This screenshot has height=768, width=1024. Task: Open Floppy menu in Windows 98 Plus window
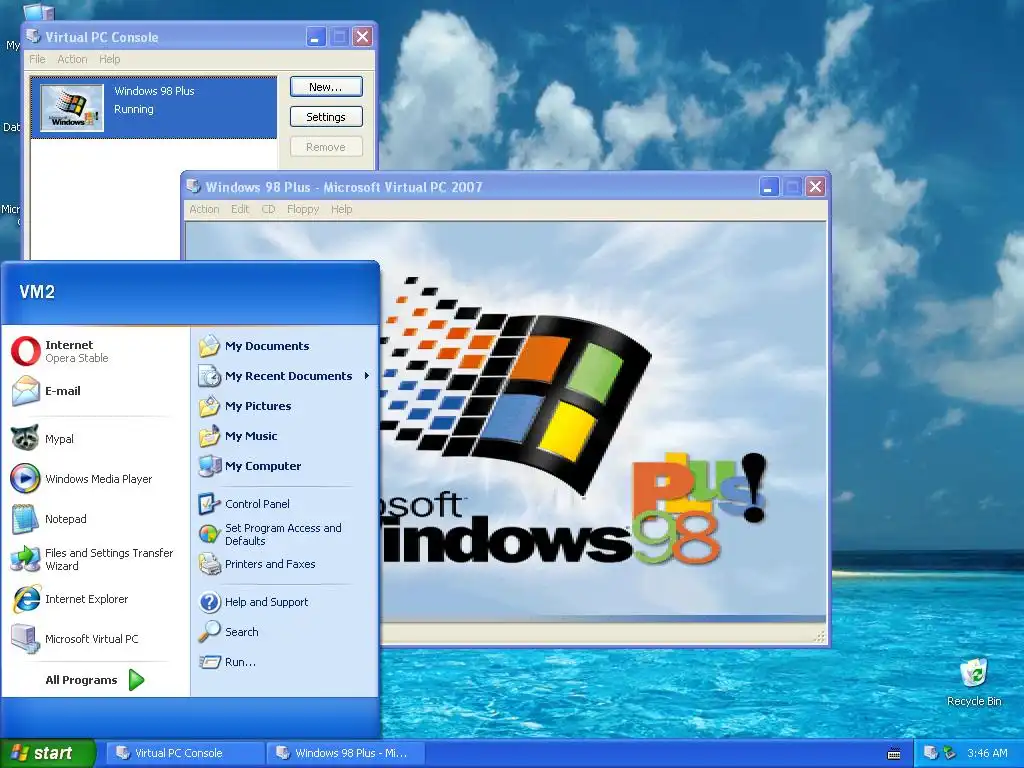pyautogui.click(x=303, y=209)
